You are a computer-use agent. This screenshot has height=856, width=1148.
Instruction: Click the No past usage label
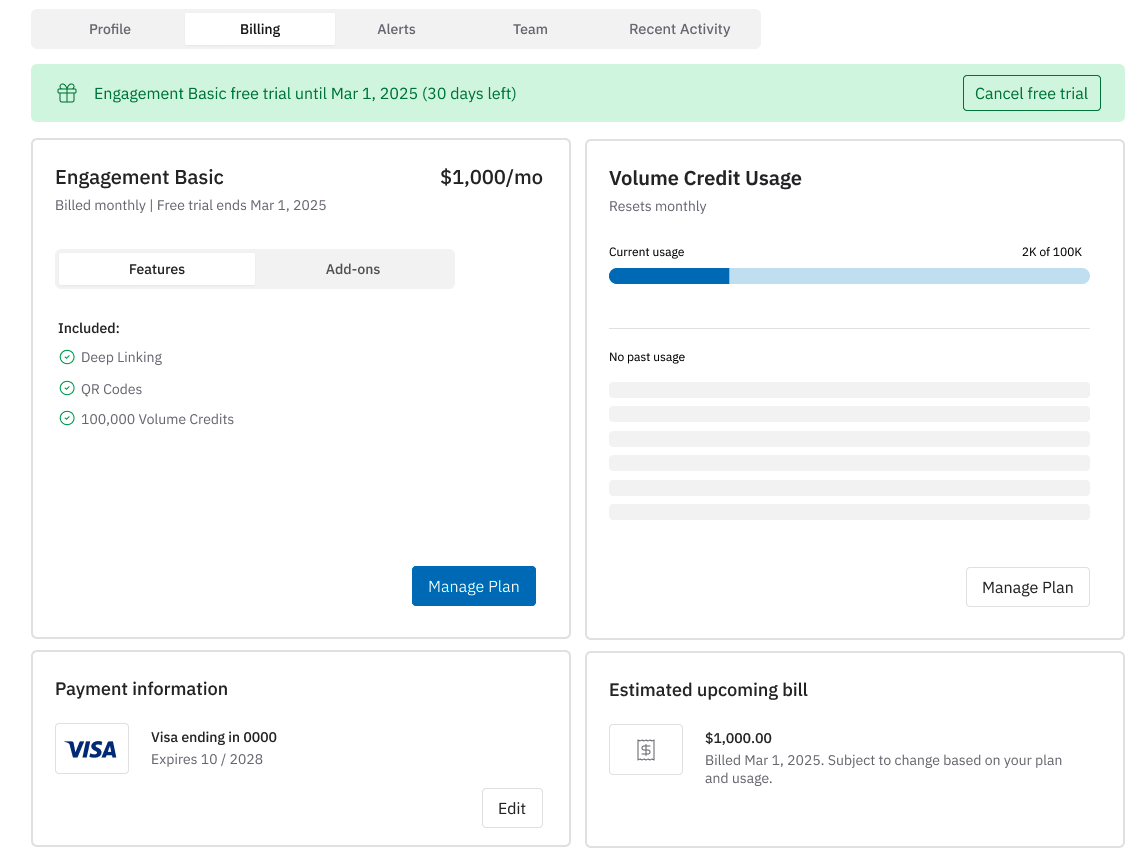point(646,357)
